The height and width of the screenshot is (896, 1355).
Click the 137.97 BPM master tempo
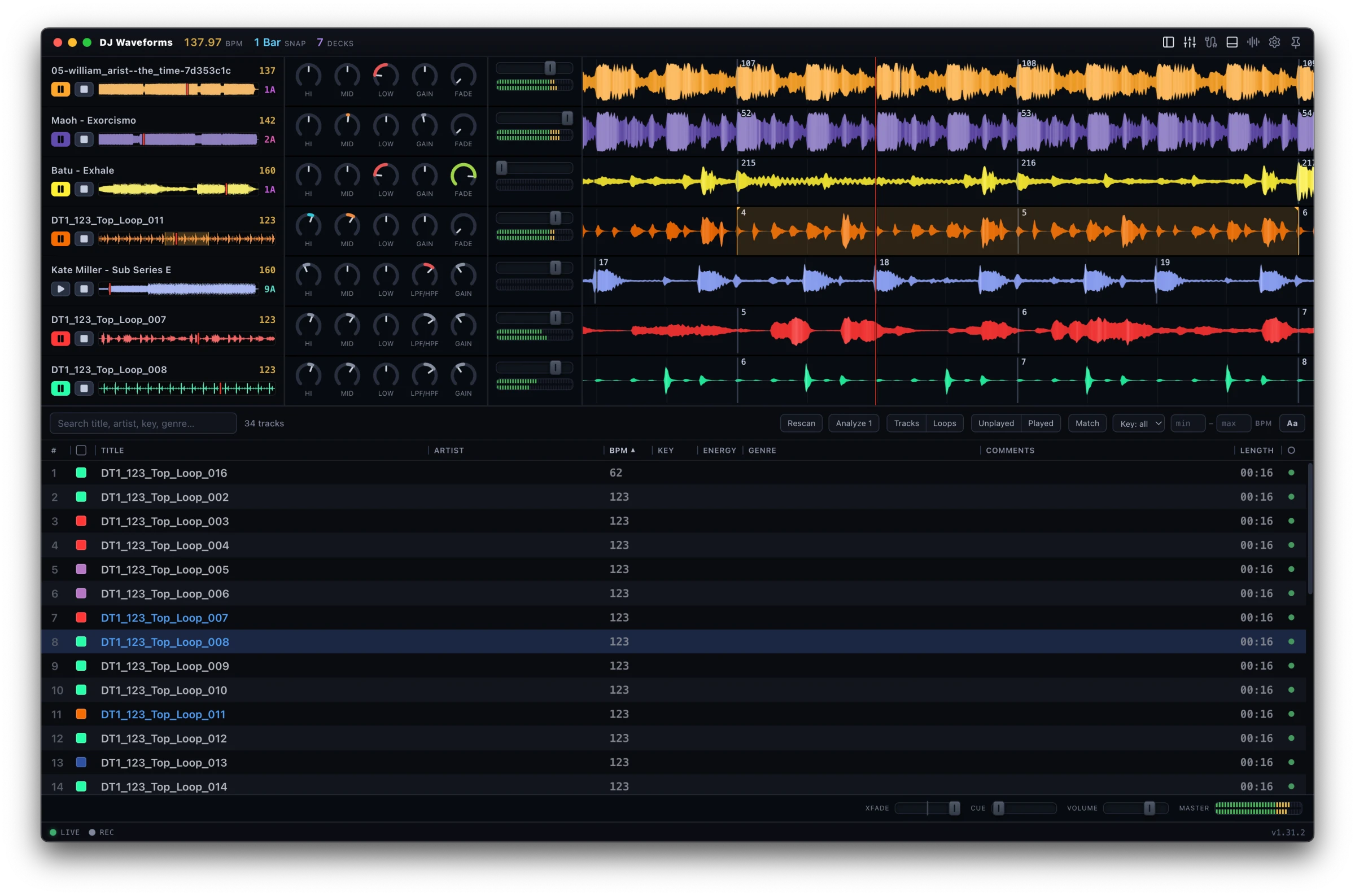pos(213,42)
